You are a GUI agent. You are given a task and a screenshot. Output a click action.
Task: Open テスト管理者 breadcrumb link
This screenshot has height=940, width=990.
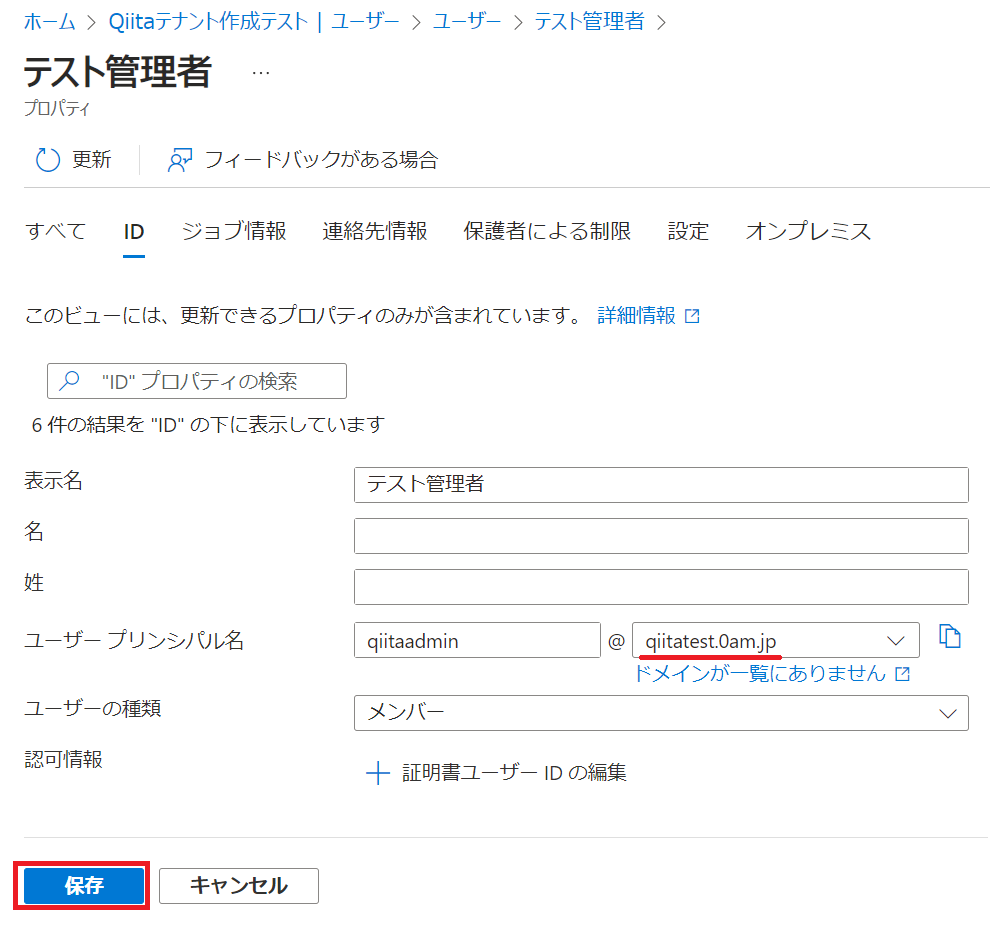[589, 21]
